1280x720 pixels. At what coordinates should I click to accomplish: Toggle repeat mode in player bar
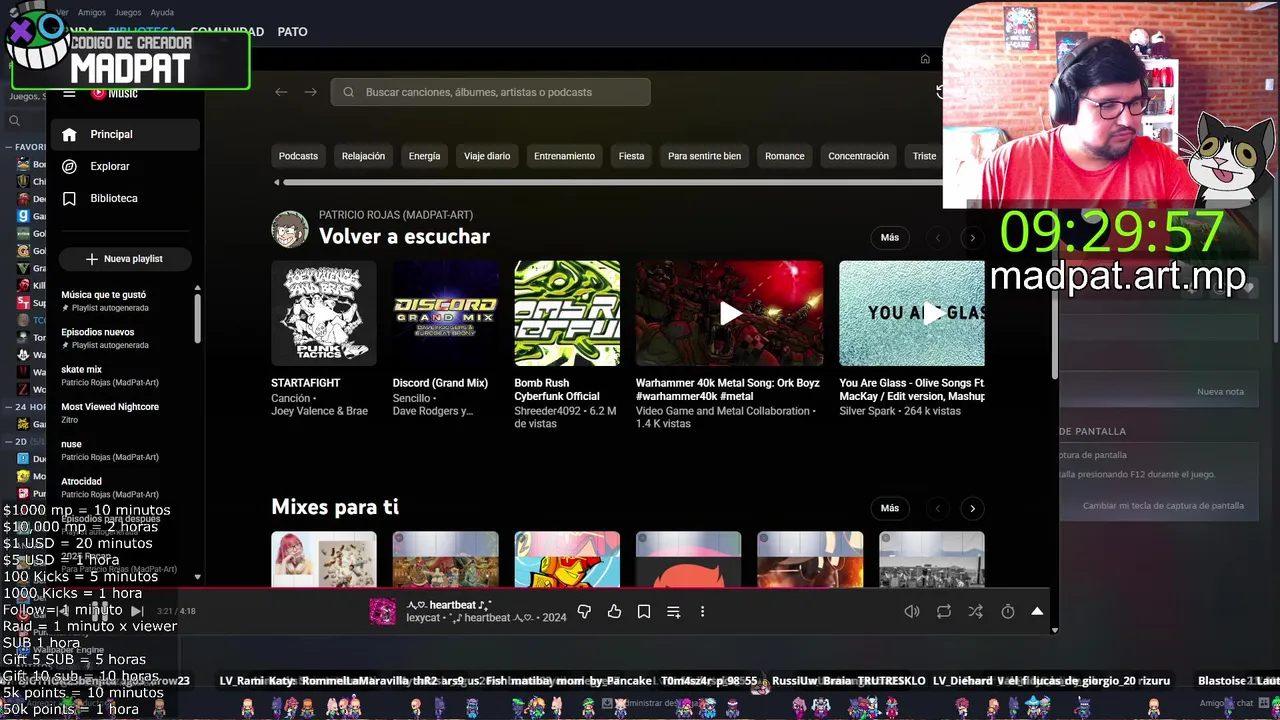pos(944,611)
